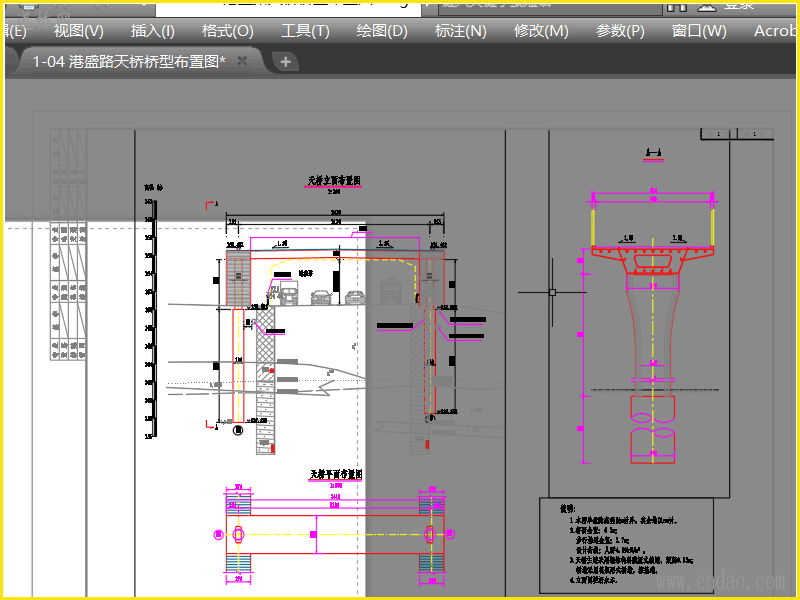Viewport: 800px width, 600px height.
Task: Click the user sign-in icon beside 登录
Action: tap(707, 7)
